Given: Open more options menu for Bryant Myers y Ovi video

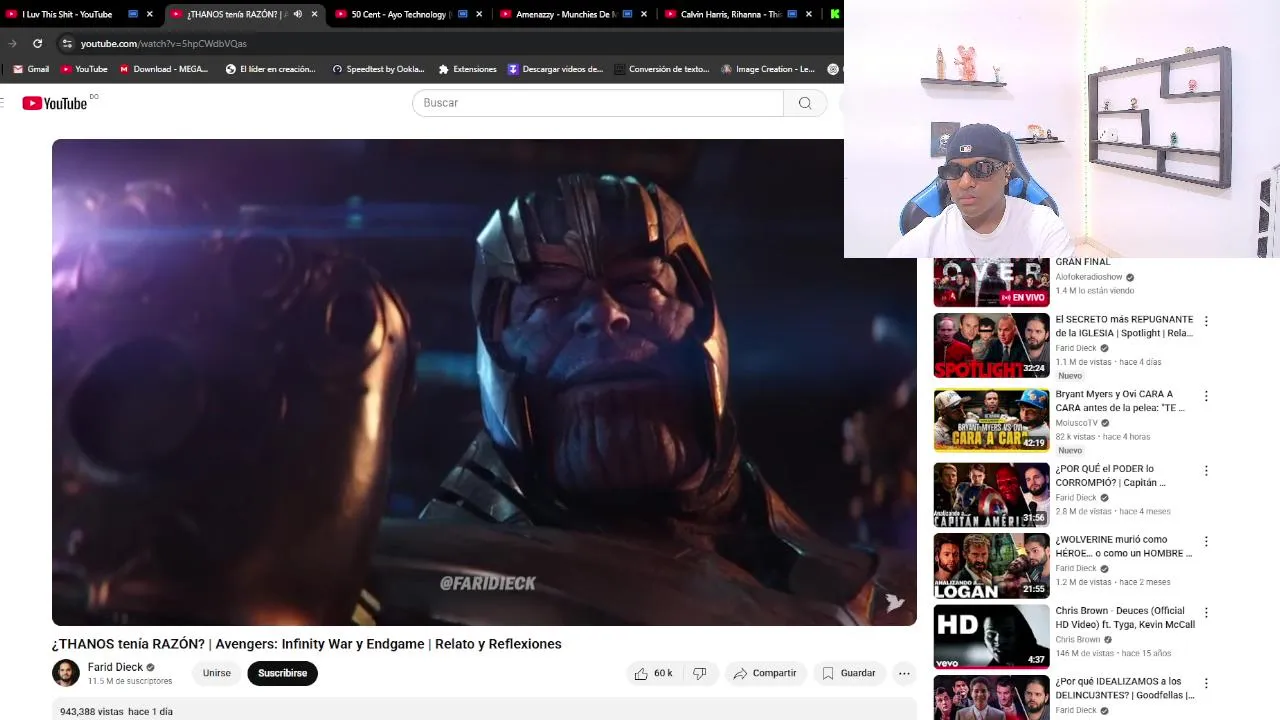Looking at the screenshot, I should click(1206, 396).
